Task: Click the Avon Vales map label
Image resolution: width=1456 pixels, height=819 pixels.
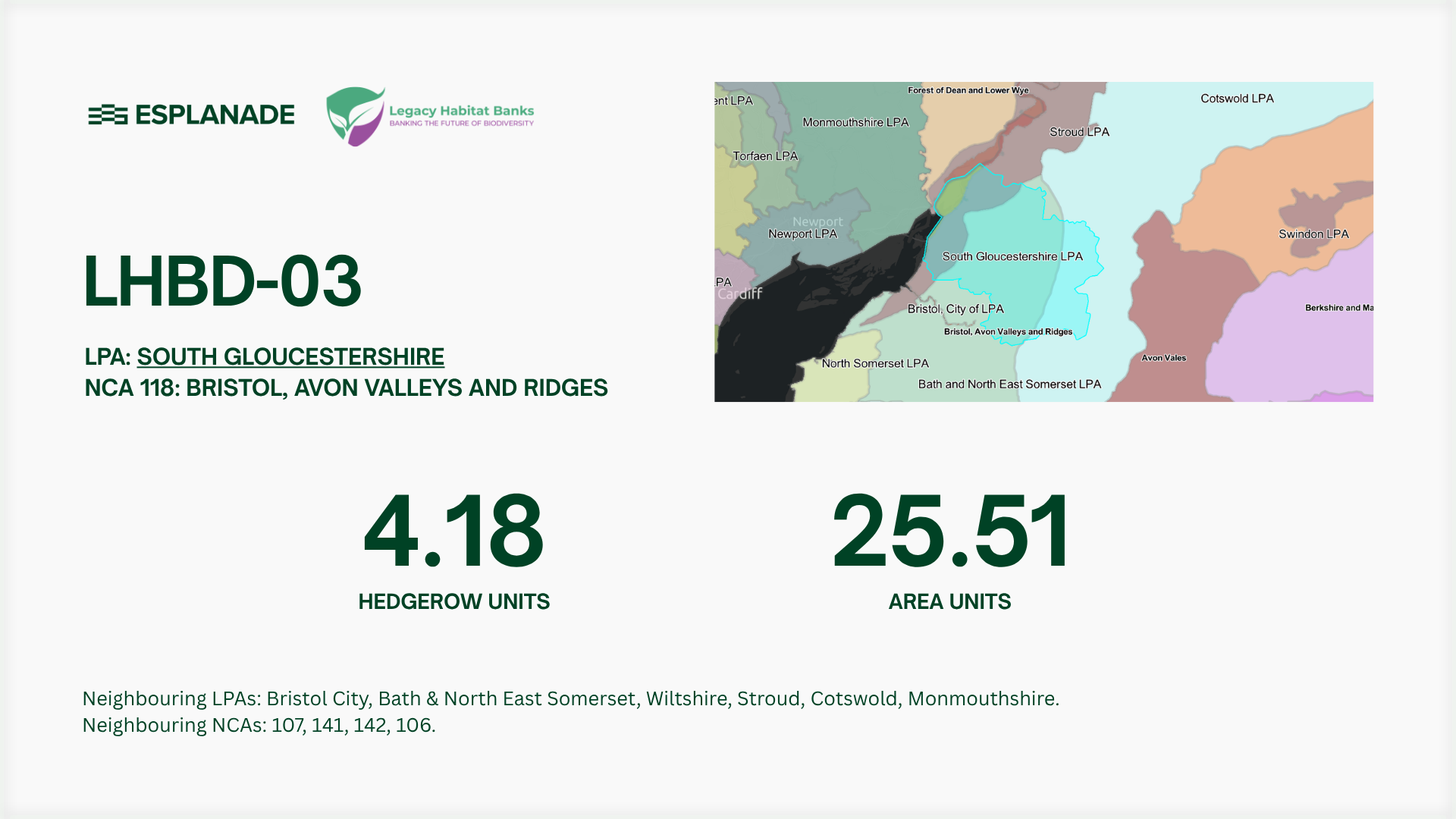Action: [1163, 358]
